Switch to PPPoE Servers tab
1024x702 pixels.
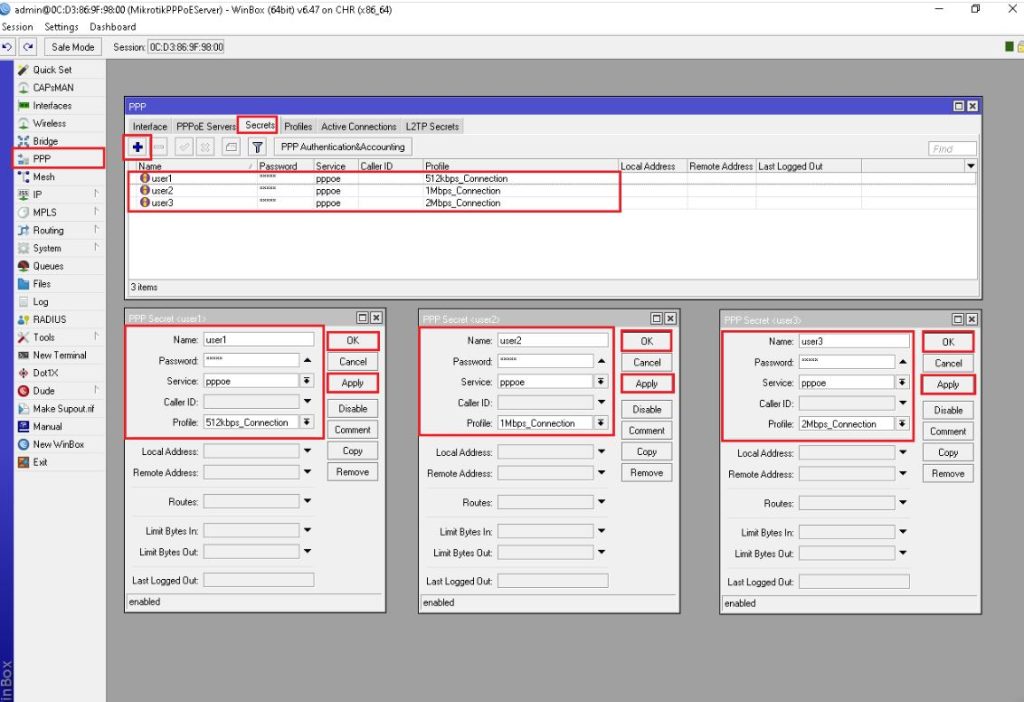205,127
